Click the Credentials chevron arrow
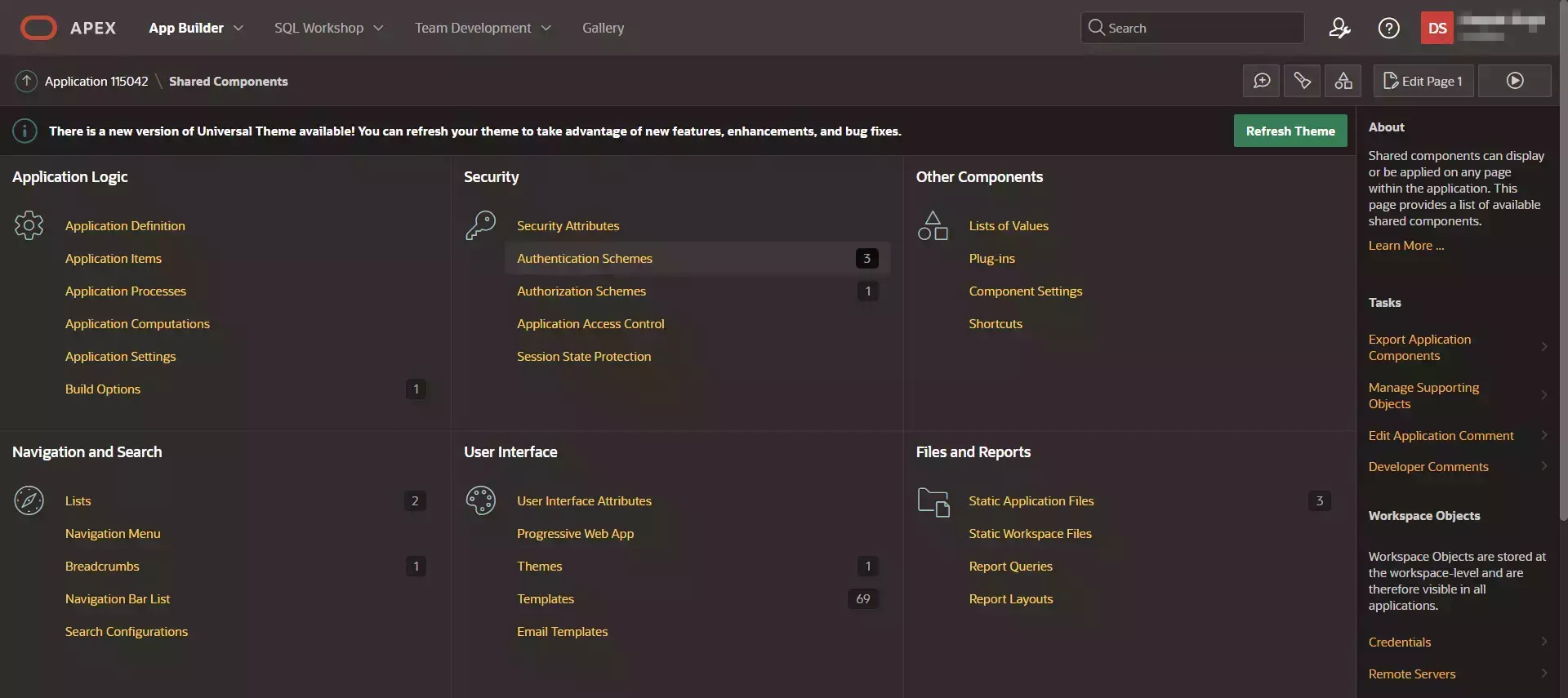The width and height of the screenshot is (1568, 698). 1543,642
